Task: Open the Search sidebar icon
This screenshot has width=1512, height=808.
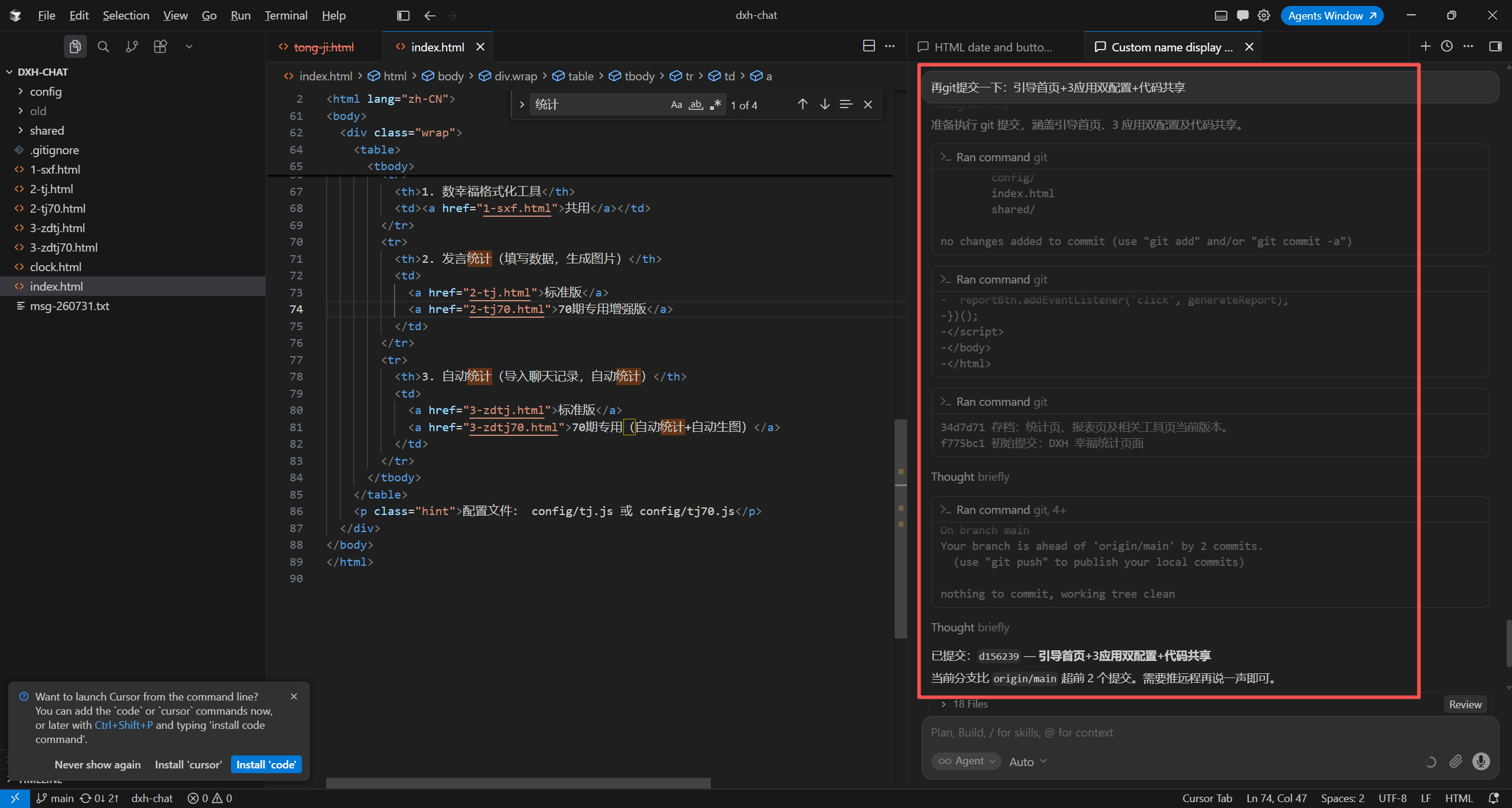Action: pos(103,47)
